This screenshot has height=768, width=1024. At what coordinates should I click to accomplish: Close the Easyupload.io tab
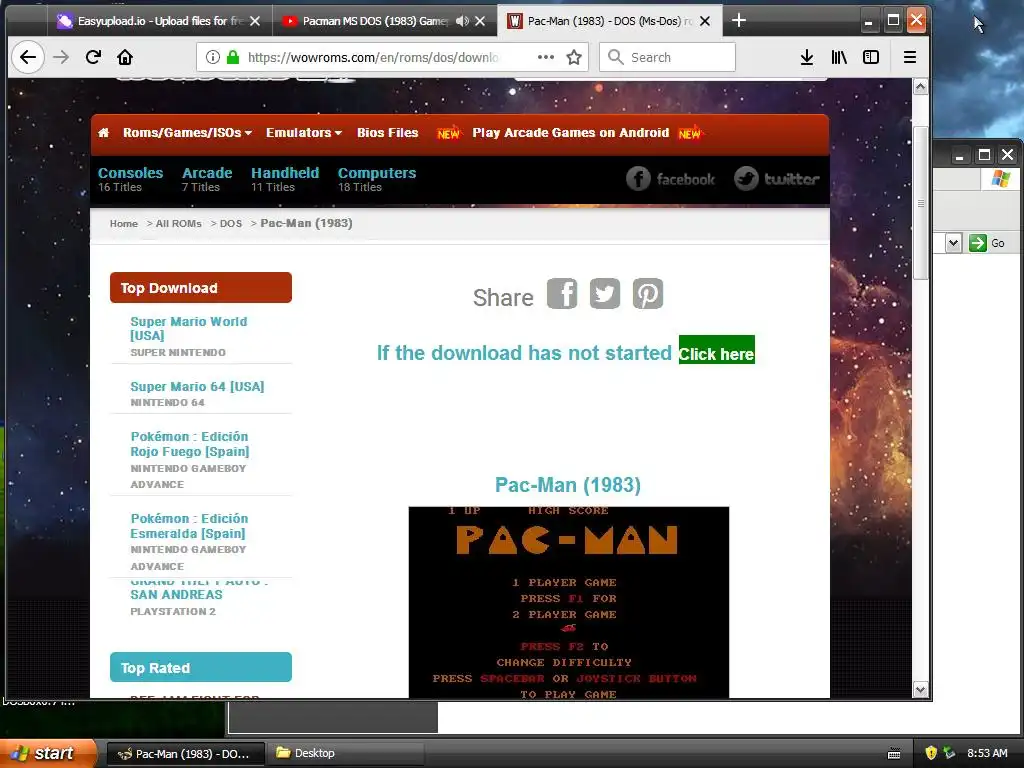[255, 21]
